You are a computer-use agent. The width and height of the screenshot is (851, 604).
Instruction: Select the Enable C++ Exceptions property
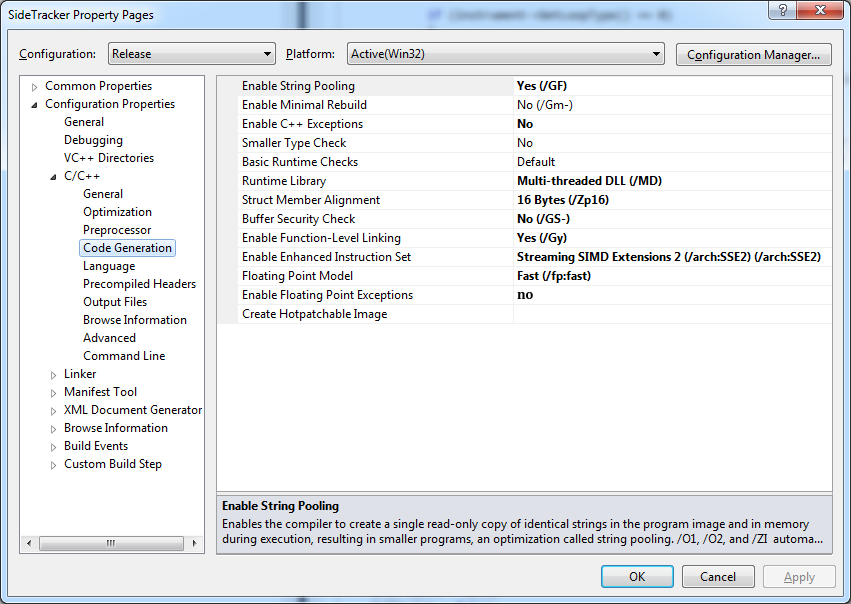point(302,124)
